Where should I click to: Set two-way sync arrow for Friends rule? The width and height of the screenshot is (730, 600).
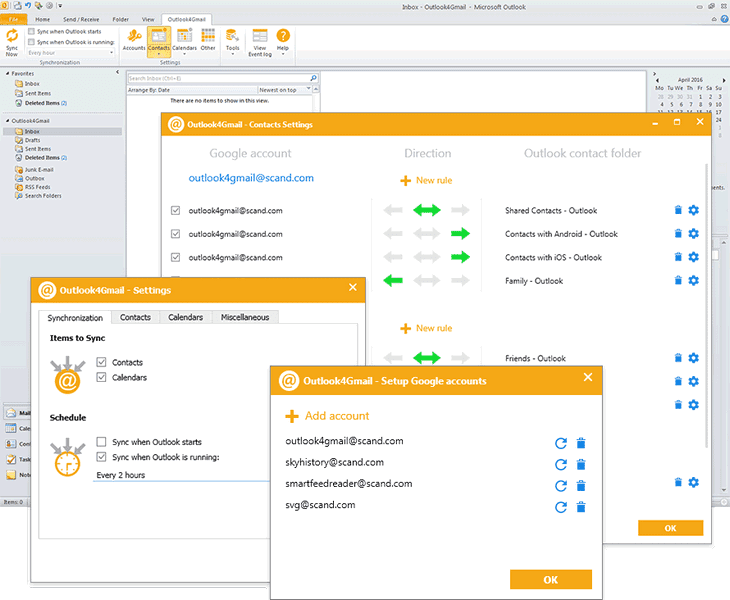tap(426, 358)
